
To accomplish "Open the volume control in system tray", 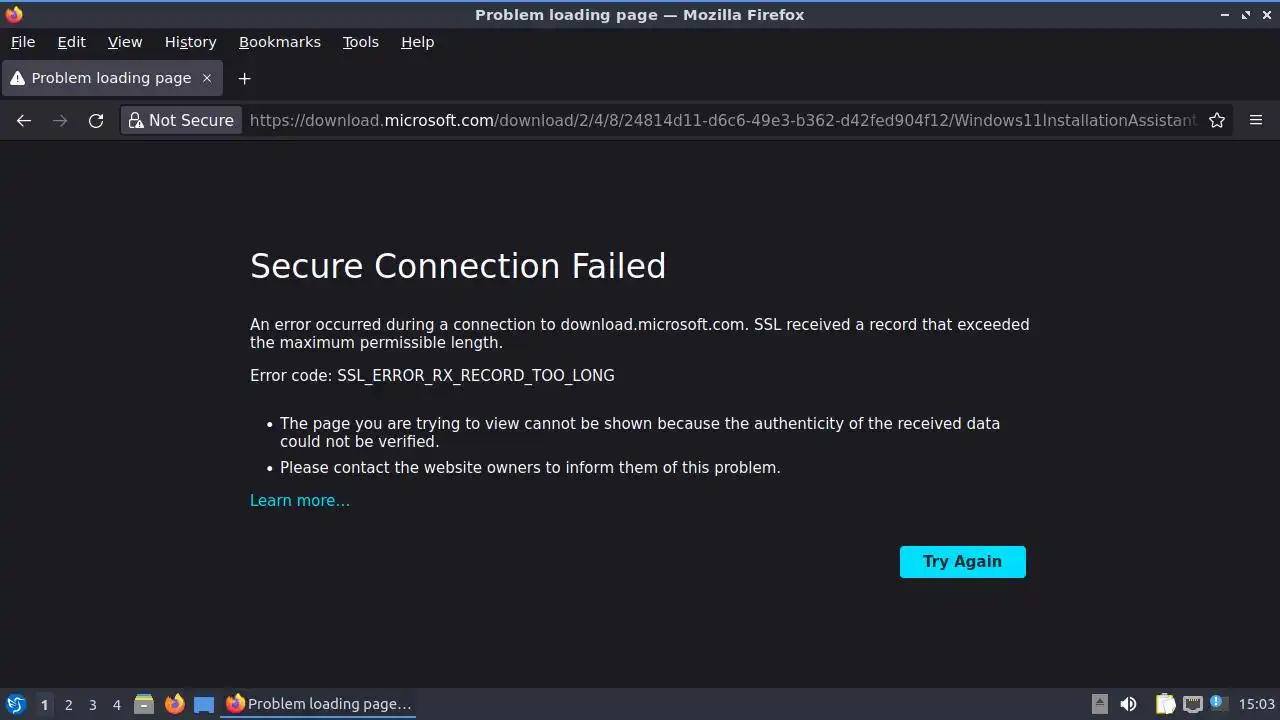I will 1128,704.
